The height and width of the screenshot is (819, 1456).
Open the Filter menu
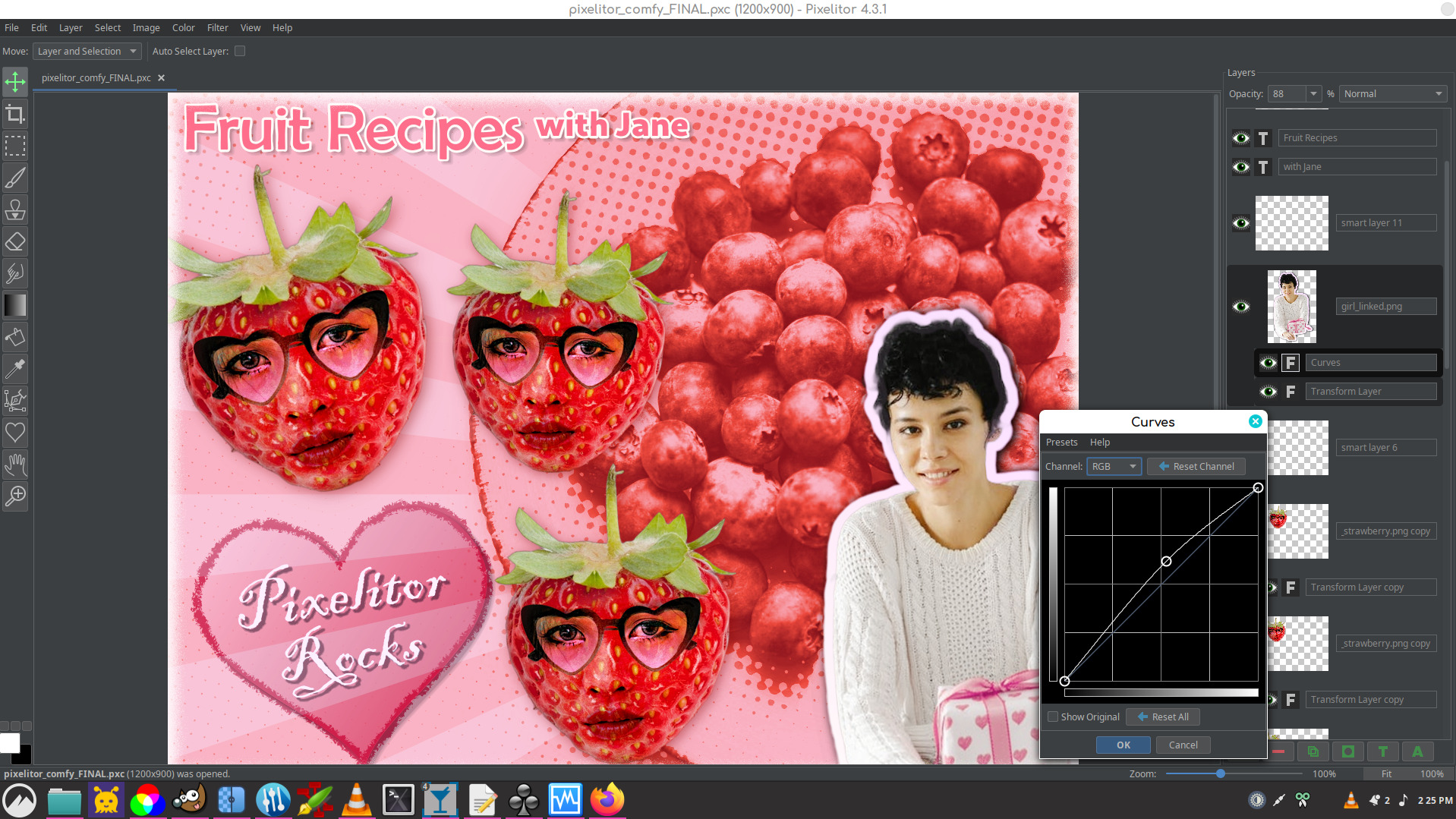tap(217, 28)
